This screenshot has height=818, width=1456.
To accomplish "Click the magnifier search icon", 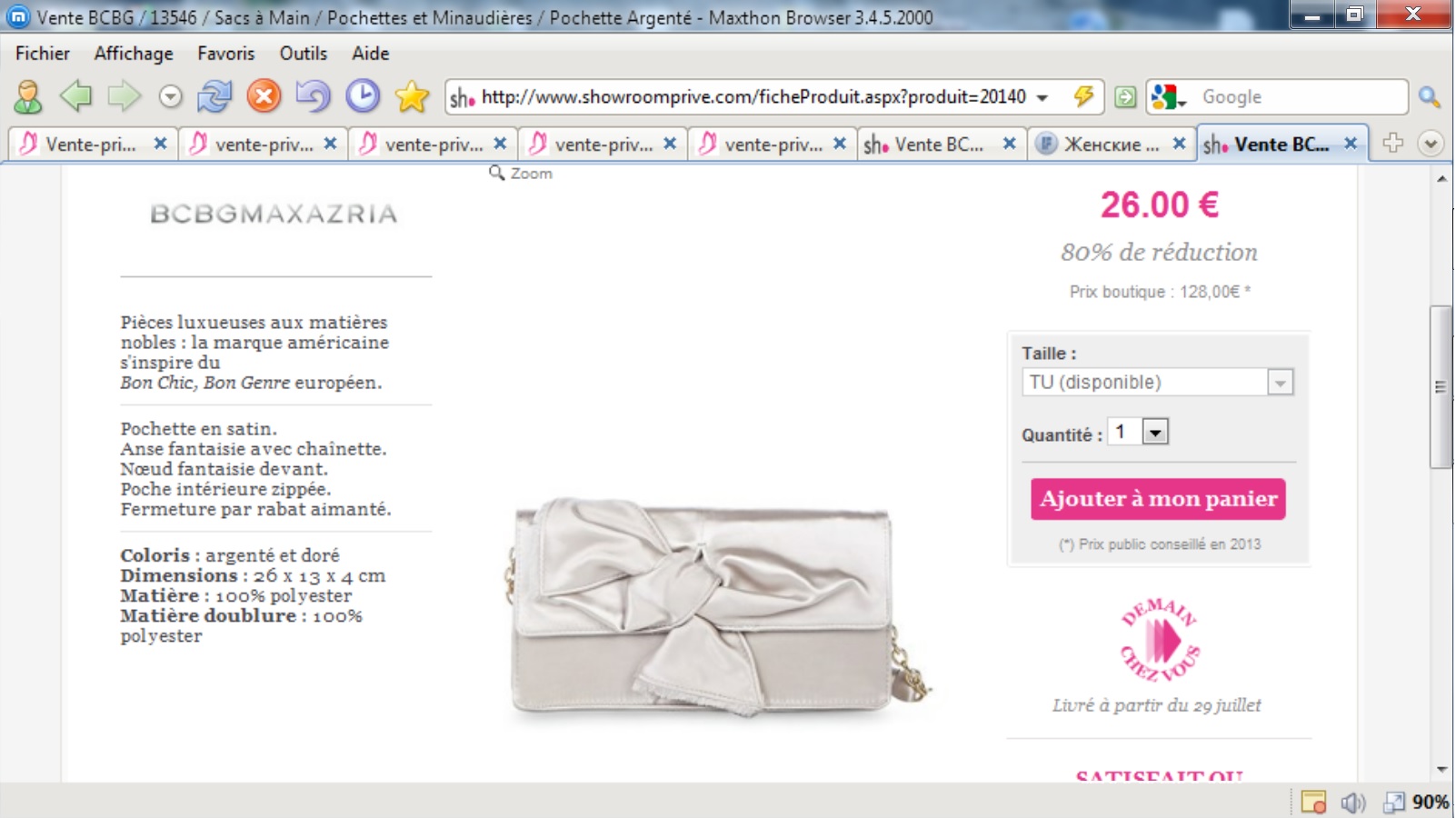I will (x=1430, y=97).
